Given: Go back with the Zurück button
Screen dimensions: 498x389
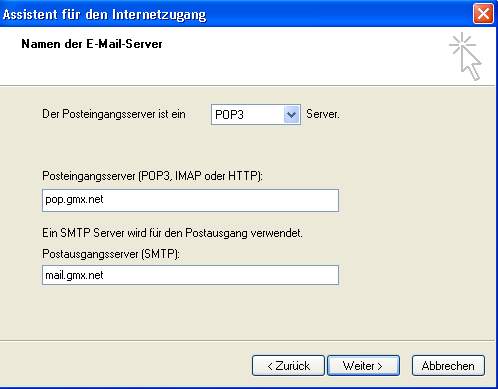Looking at the screenshot, I should point(288,366).
